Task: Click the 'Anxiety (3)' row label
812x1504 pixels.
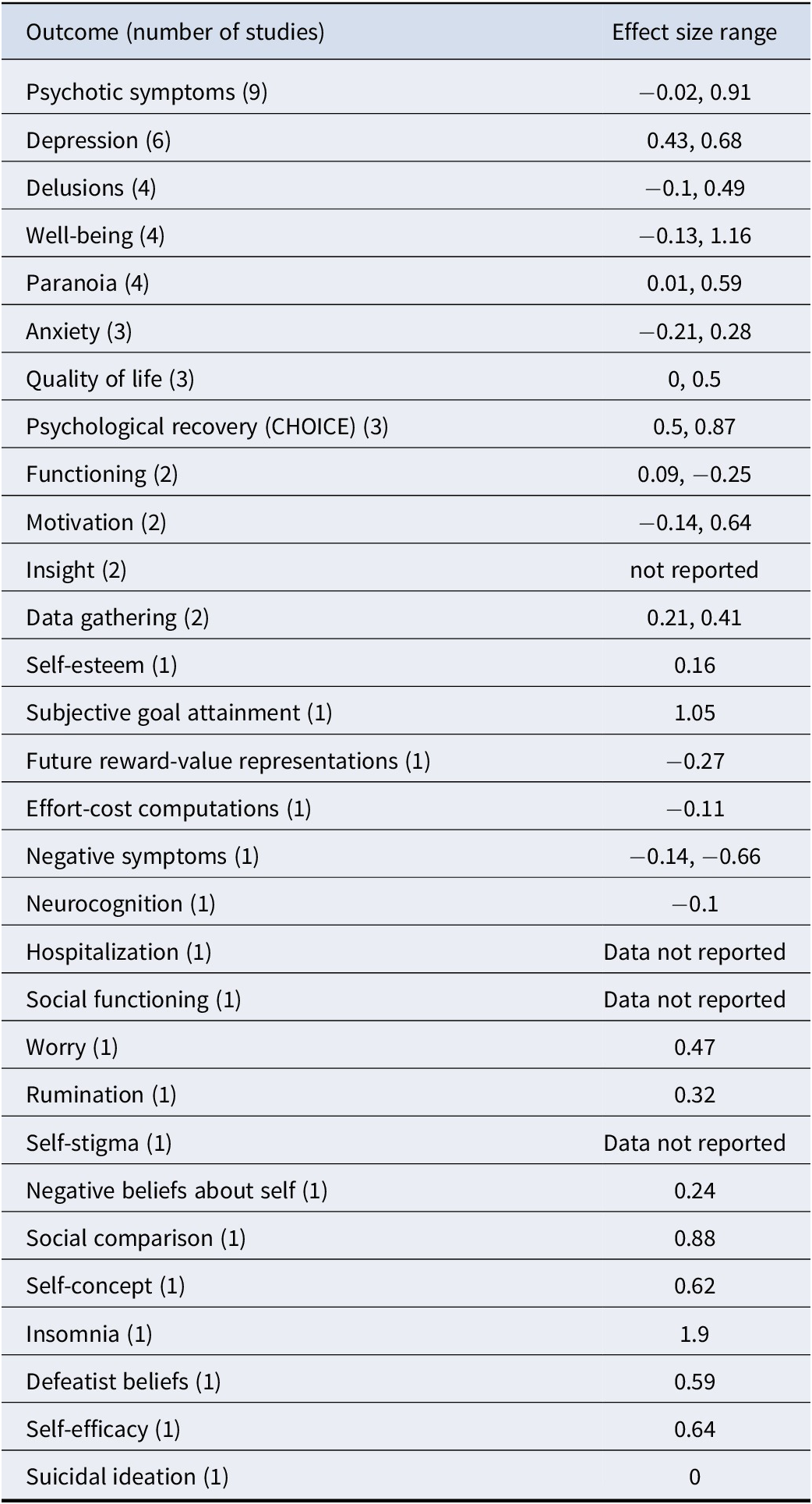Action: (79, 331)
